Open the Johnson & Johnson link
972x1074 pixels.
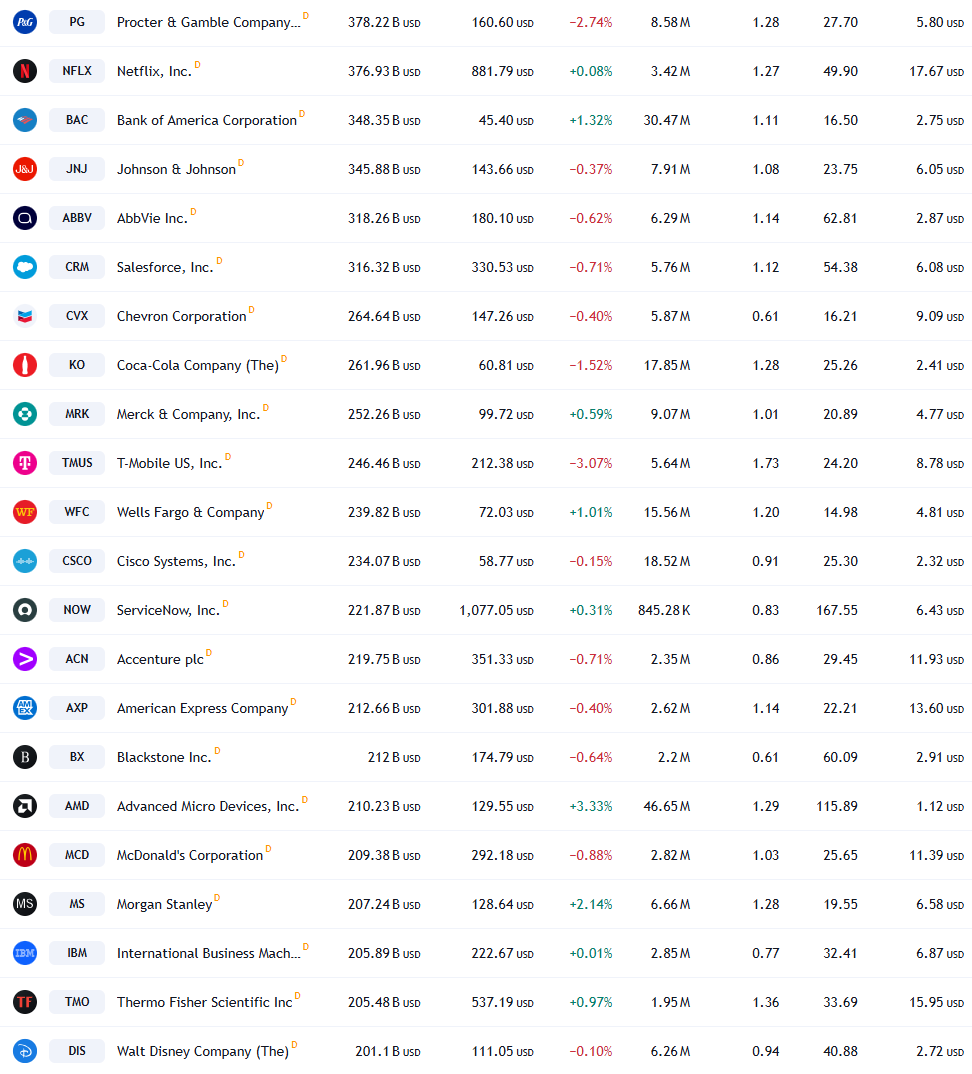coord(176,169)
